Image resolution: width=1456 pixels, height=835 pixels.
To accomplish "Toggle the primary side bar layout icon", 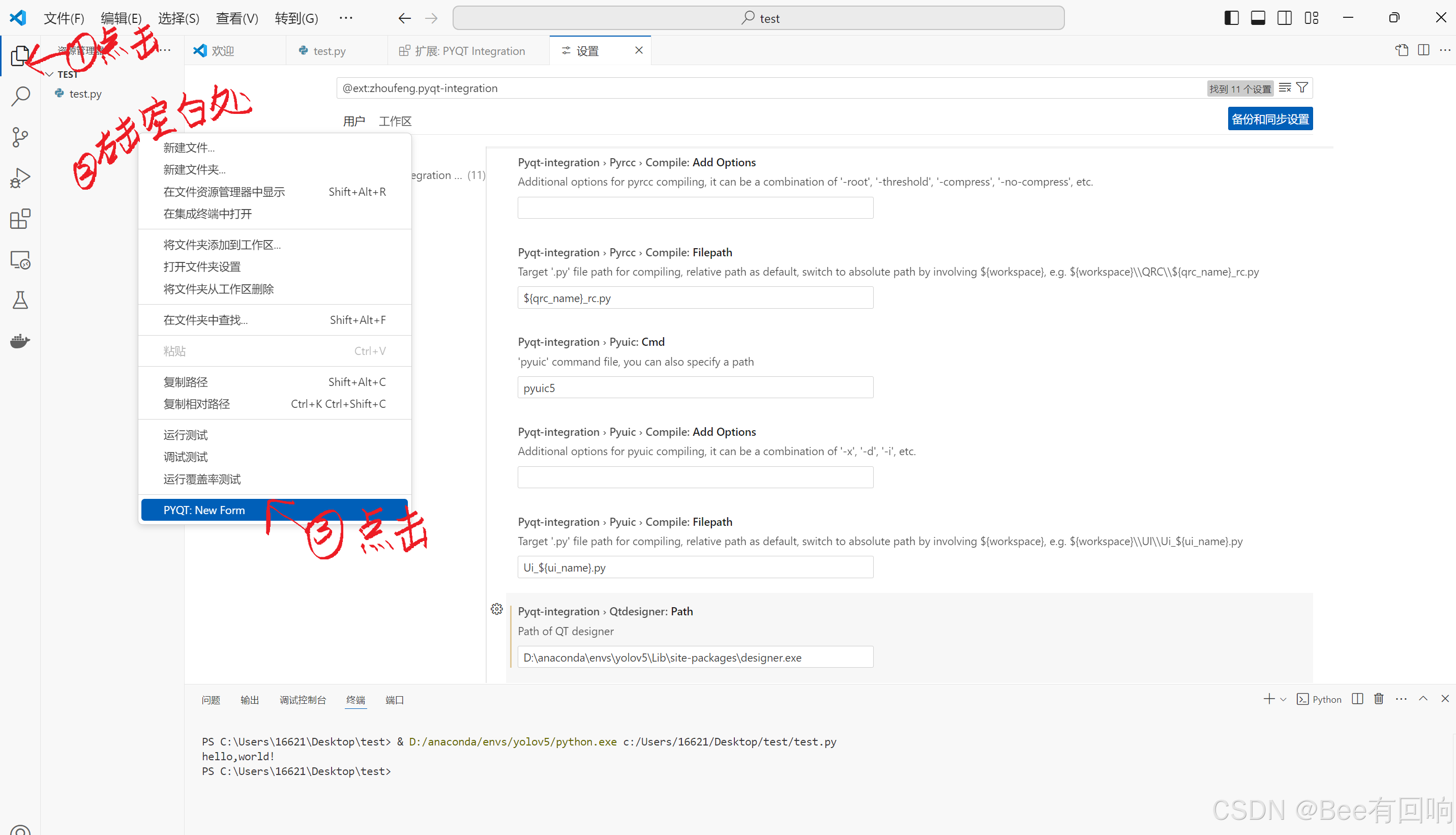I will [x=1231, y=18].
